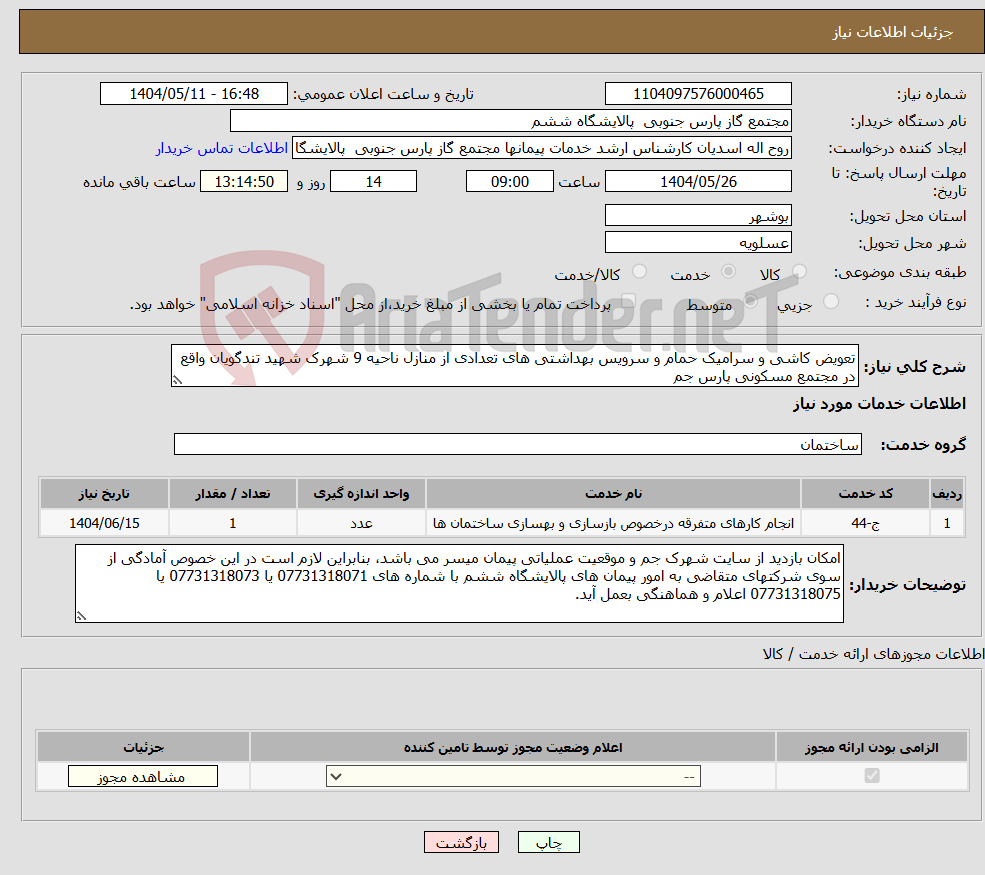Click the چاپ button
This screenshot has height=875, width=985.
[x=548, y=842]
